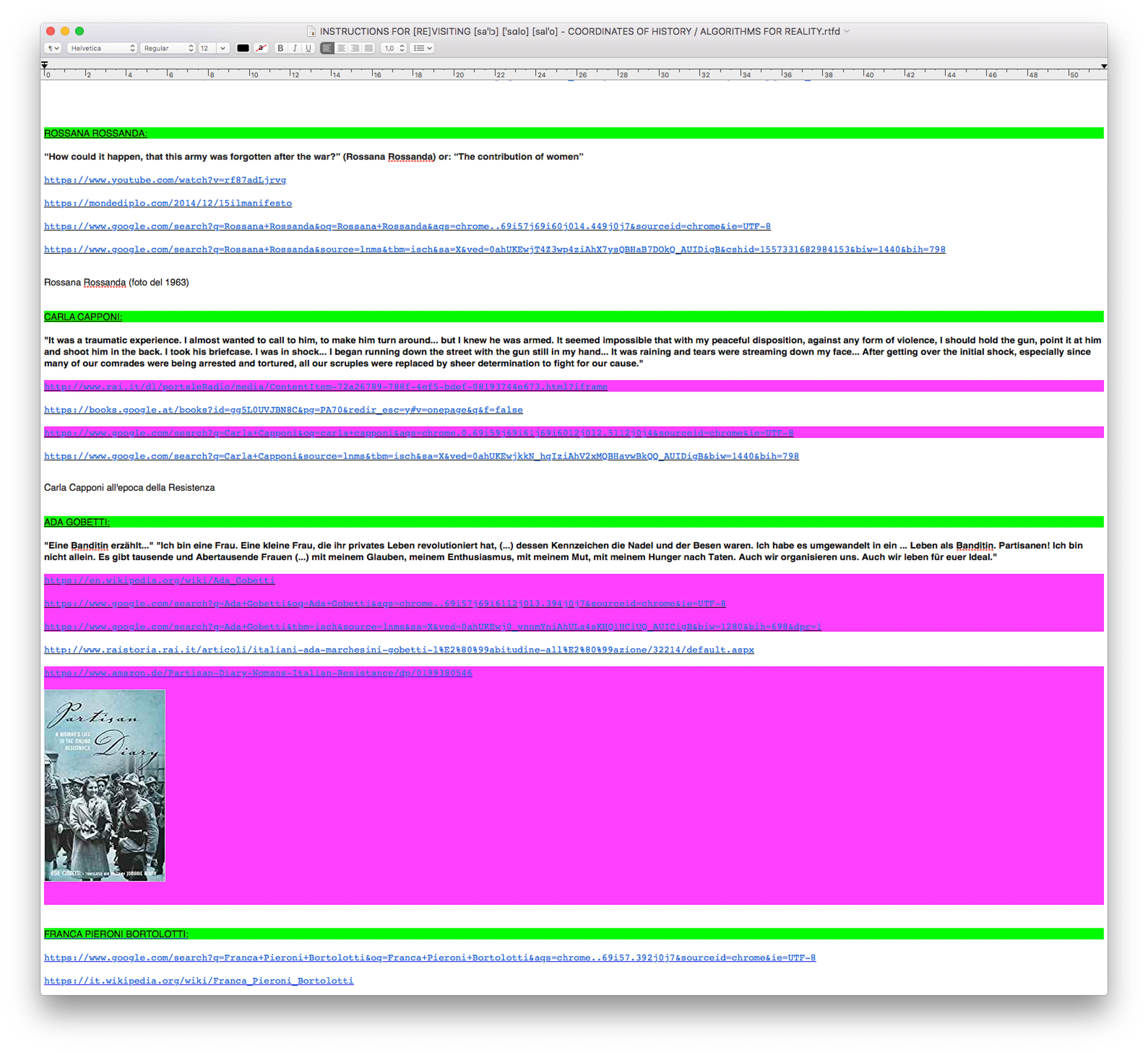Toggle bold formatting button
Image resolution: width=1148 pixels, height=1053 pixels.
[x=280, y=48]
